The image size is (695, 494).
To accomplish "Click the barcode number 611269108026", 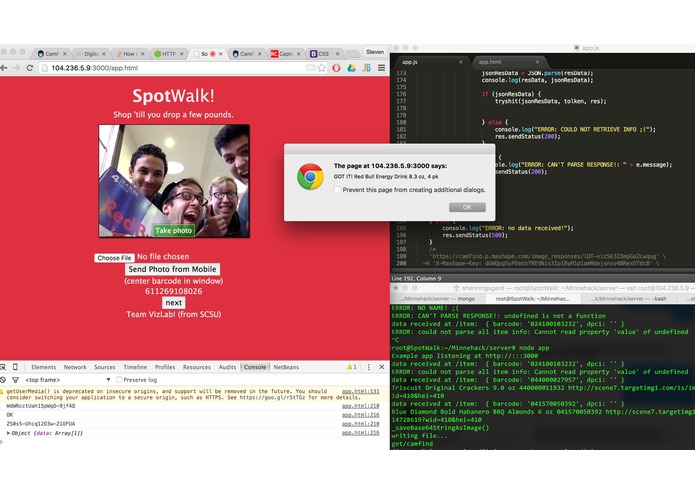I will (x=173, y=291).
